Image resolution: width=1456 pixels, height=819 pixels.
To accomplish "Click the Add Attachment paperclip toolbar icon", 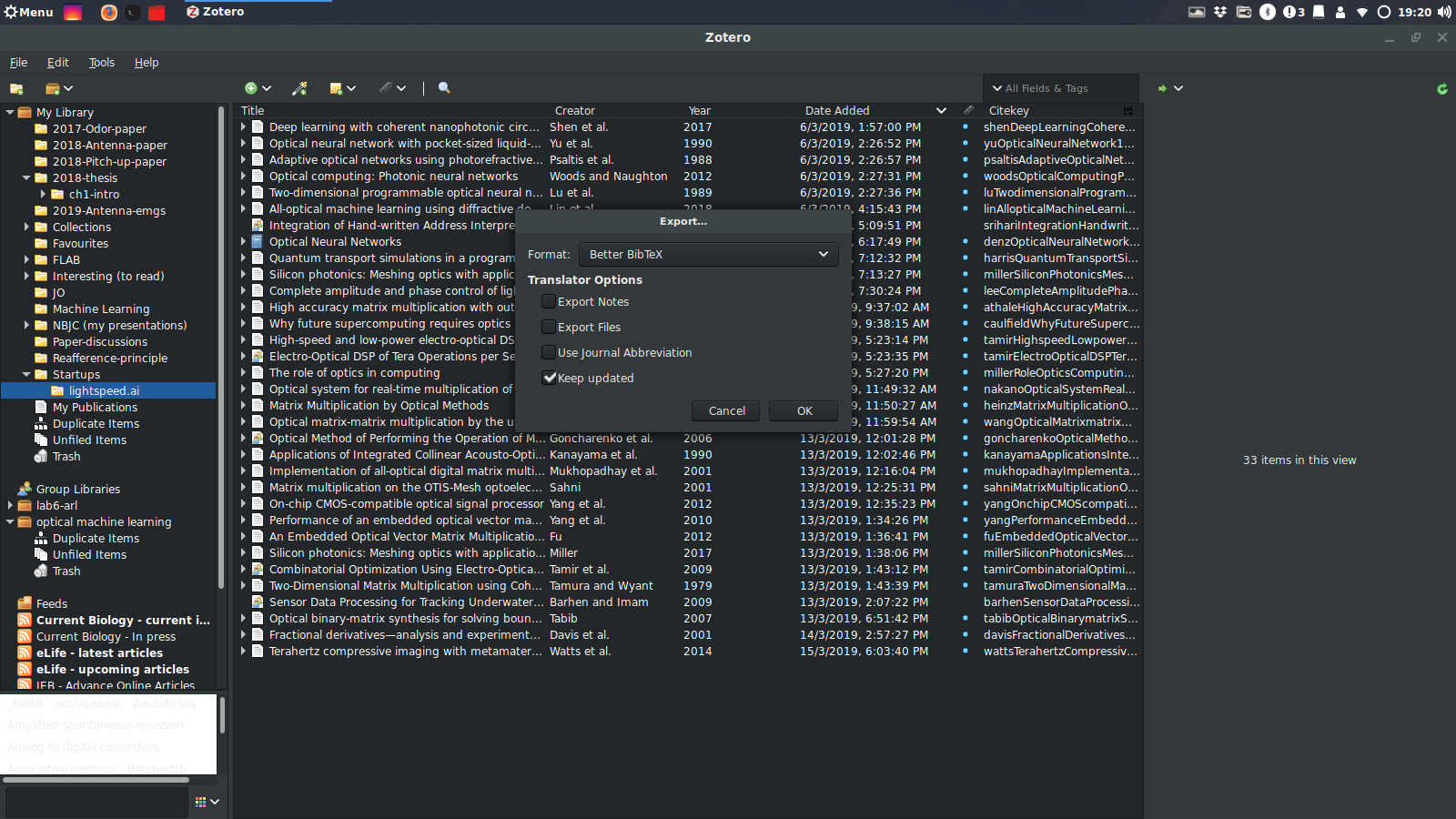I will click(386, 88).
